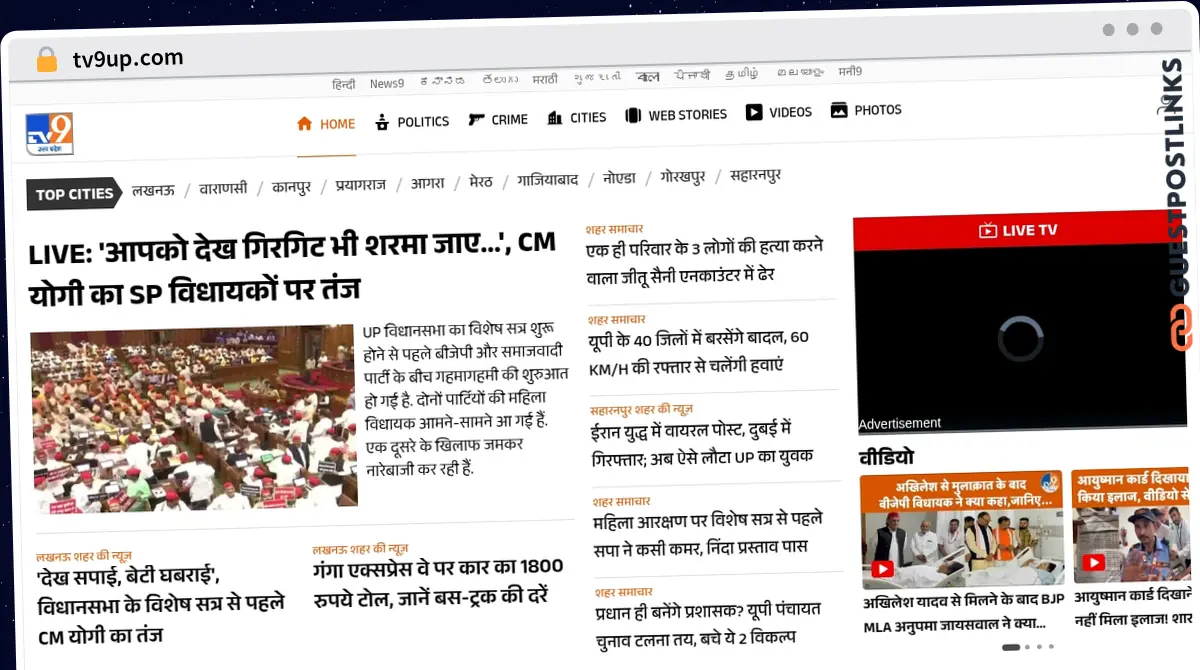Open the UP assembly session photo

(193, 419)
